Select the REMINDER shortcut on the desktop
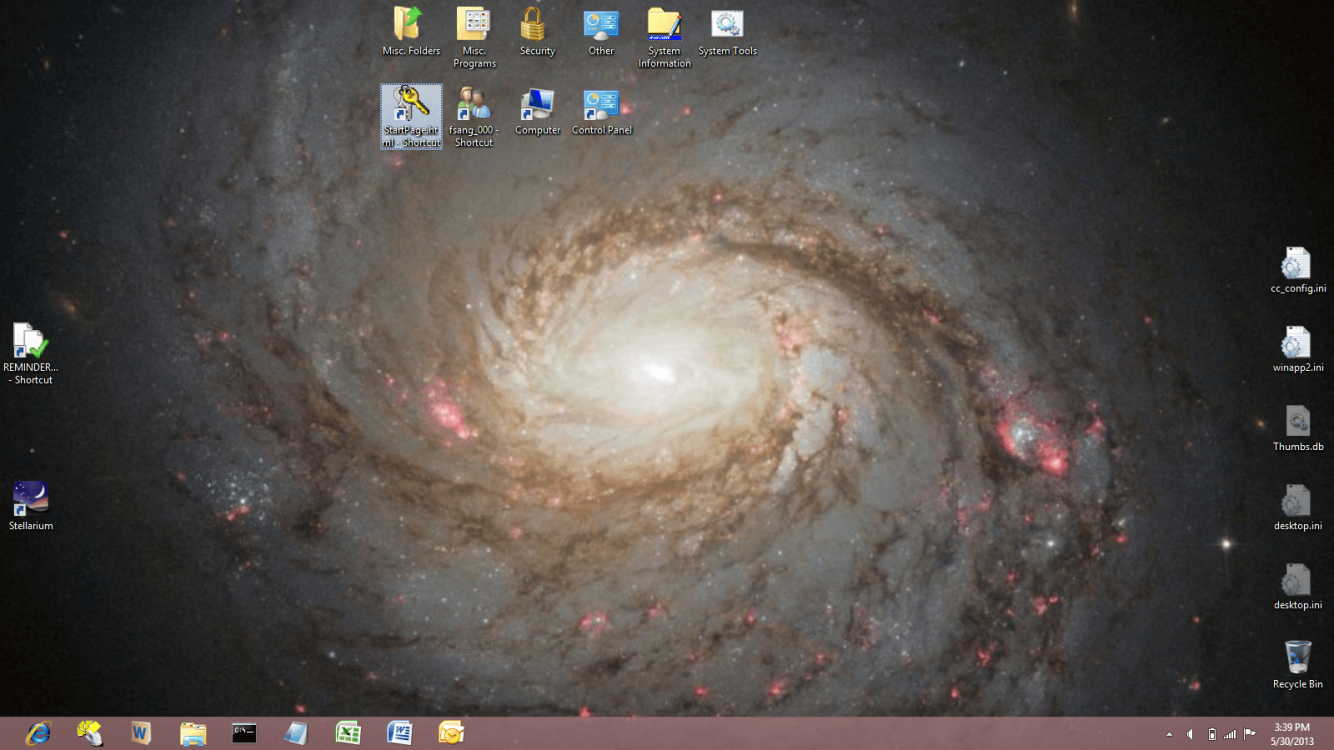Screen dimensions: 1334x750 point(31,341)
